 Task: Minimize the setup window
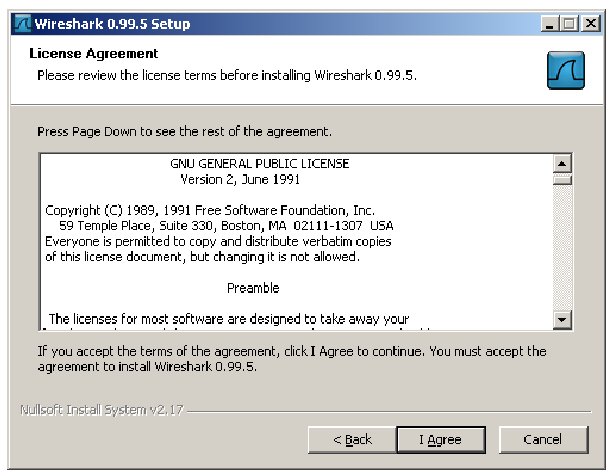tap(549, 23)
